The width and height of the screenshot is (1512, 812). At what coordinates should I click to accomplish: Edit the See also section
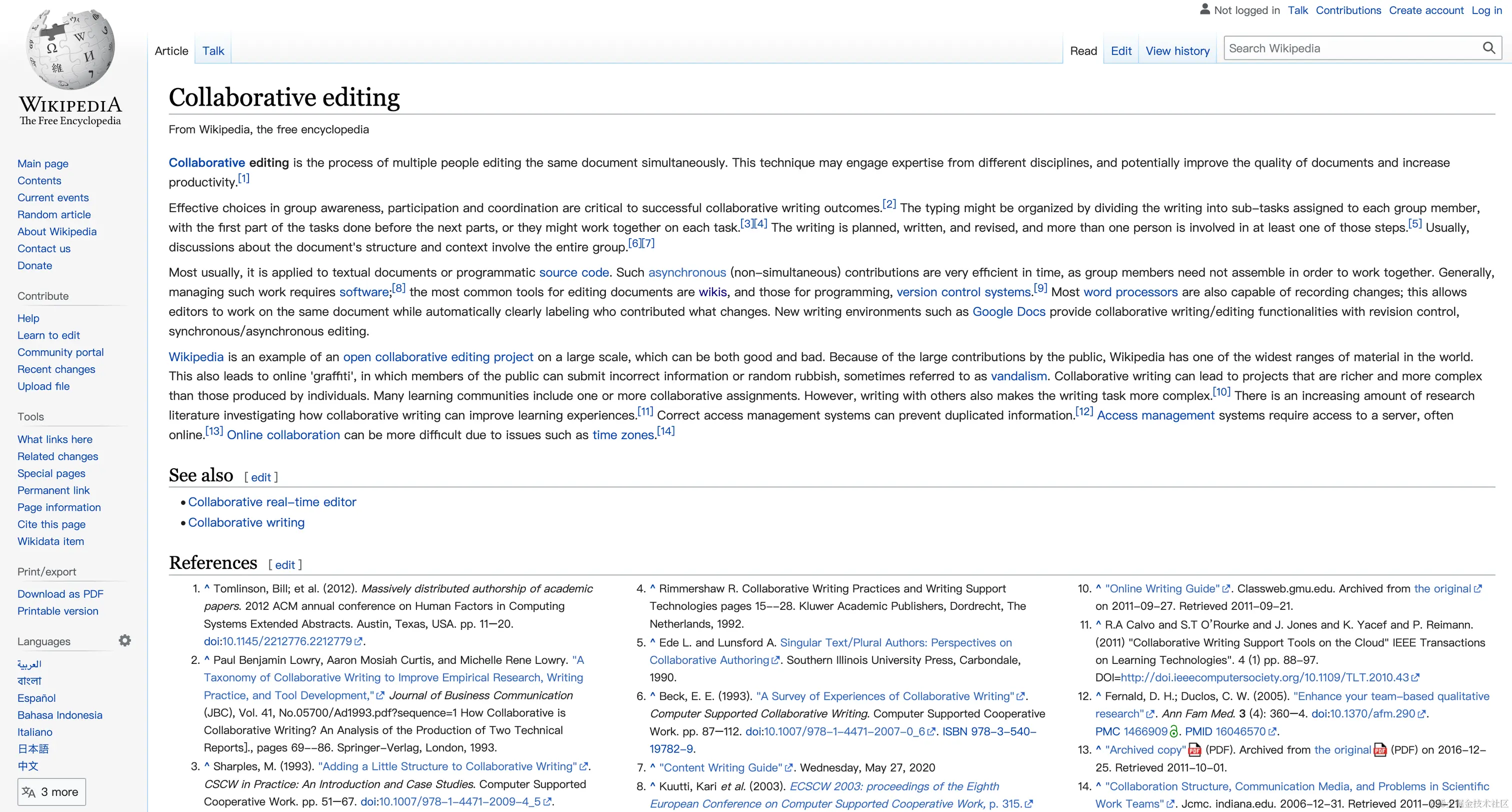260,477
